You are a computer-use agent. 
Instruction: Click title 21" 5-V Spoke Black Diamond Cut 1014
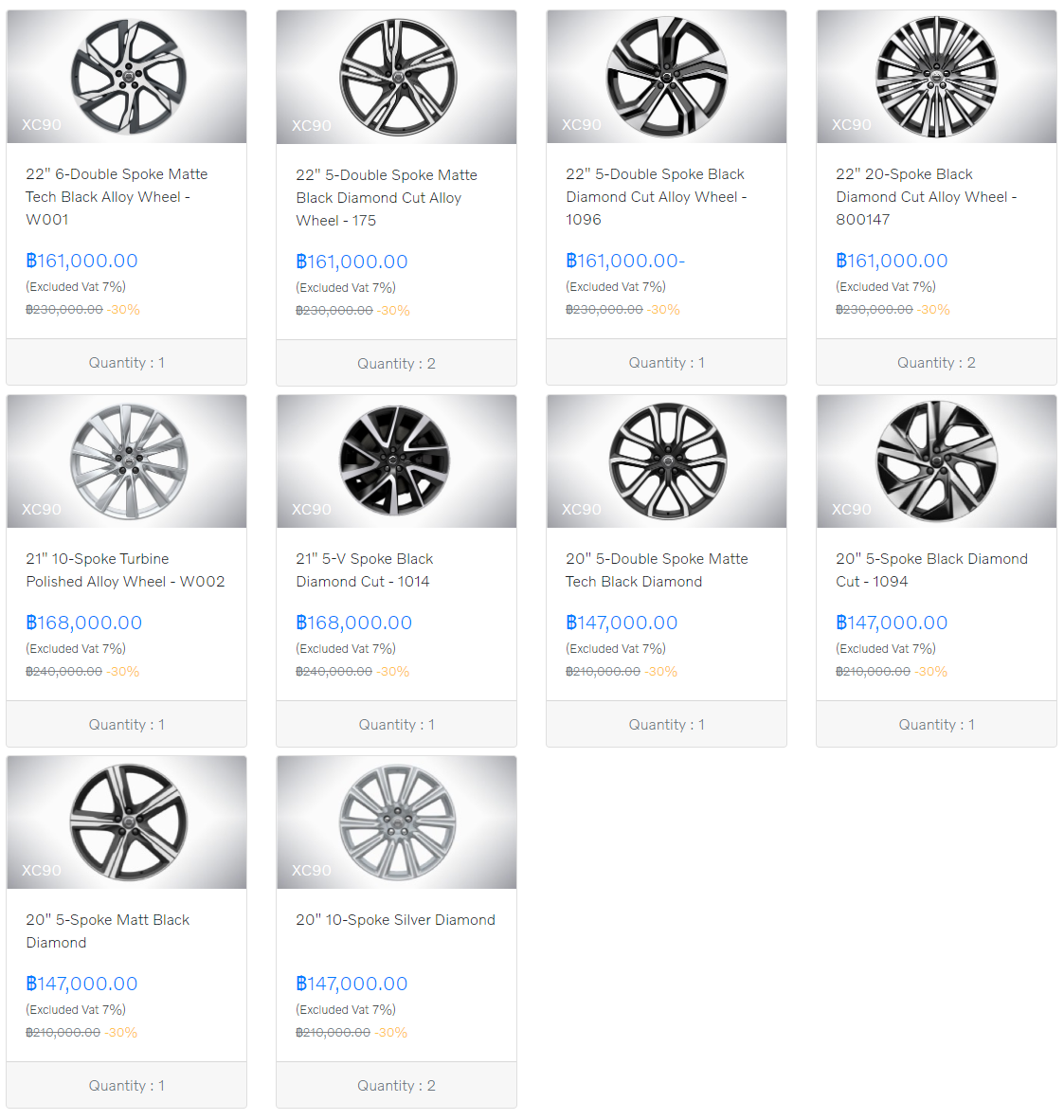[x=364, y=570]
